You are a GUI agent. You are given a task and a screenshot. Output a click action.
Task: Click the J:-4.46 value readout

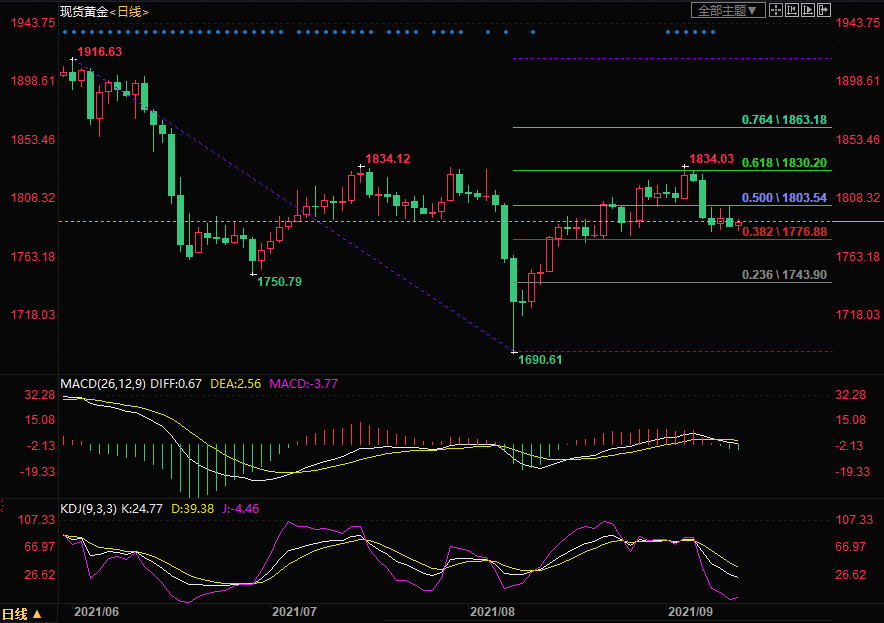pos(241,509)
